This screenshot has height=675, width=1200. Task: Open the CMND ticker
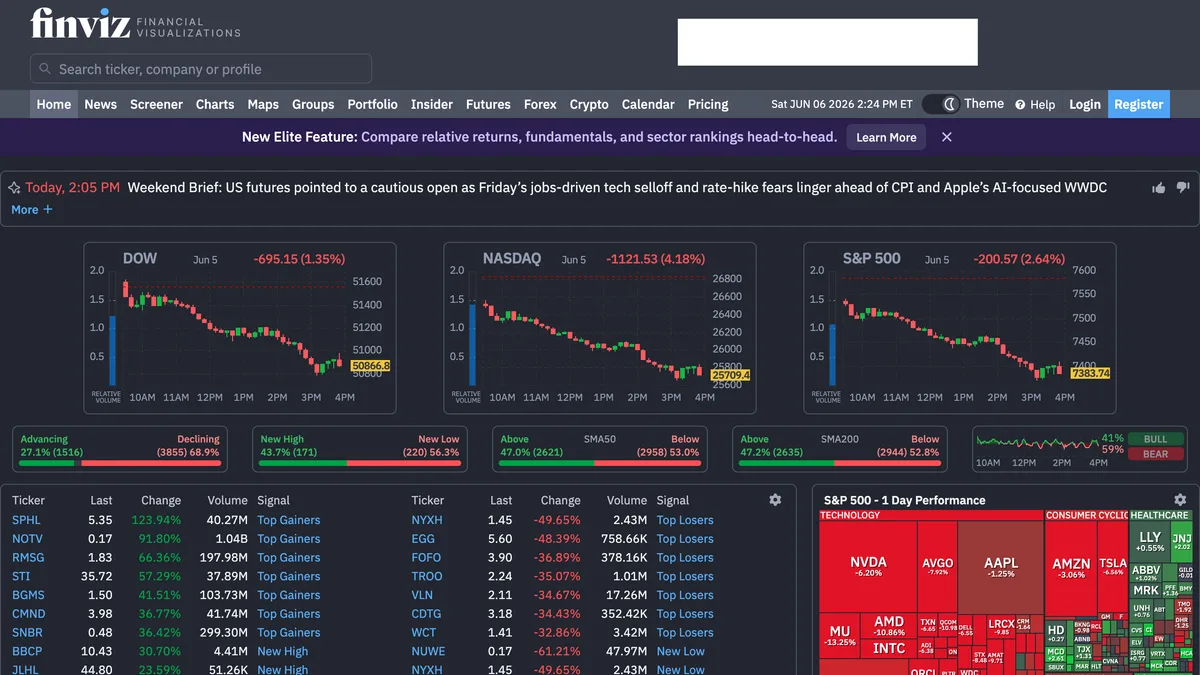(x=29, y=614)
